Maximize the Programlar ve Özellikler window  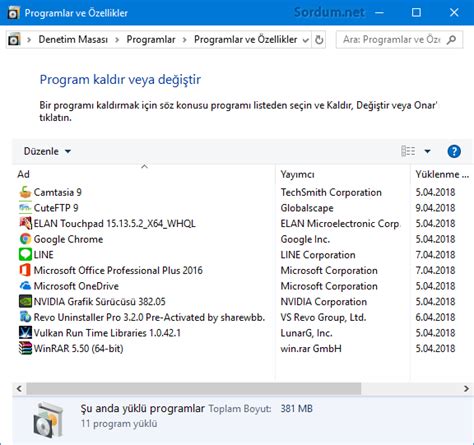[416, 12]
